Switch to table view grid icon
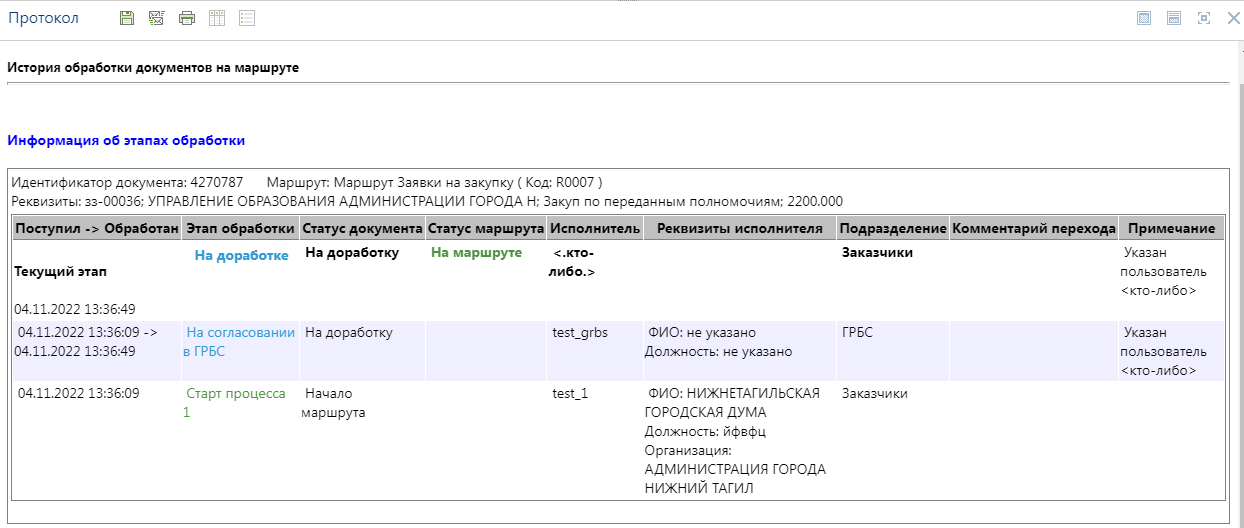1244x528 pixels. [217, 18]
